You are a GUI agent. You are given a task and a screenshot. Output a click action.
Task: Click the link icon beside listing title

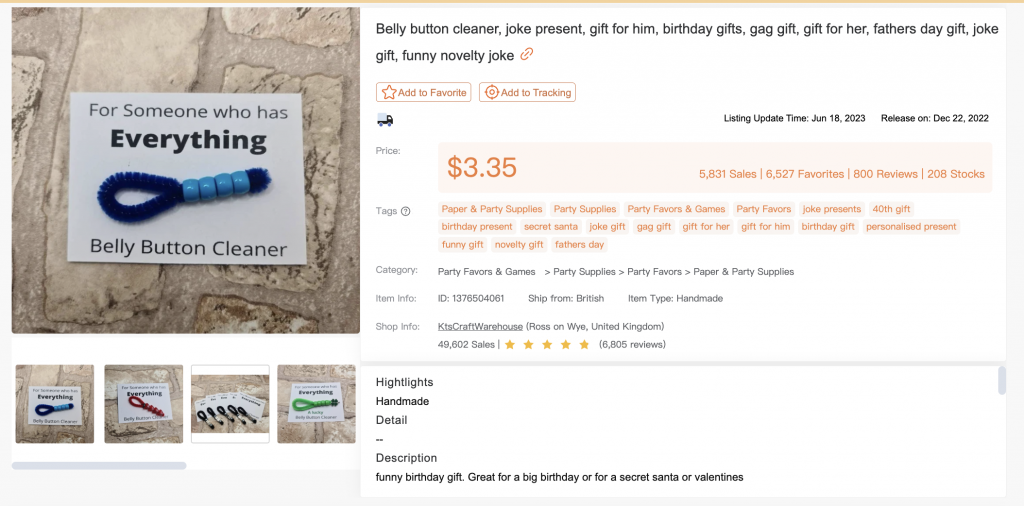coord(527,54)
